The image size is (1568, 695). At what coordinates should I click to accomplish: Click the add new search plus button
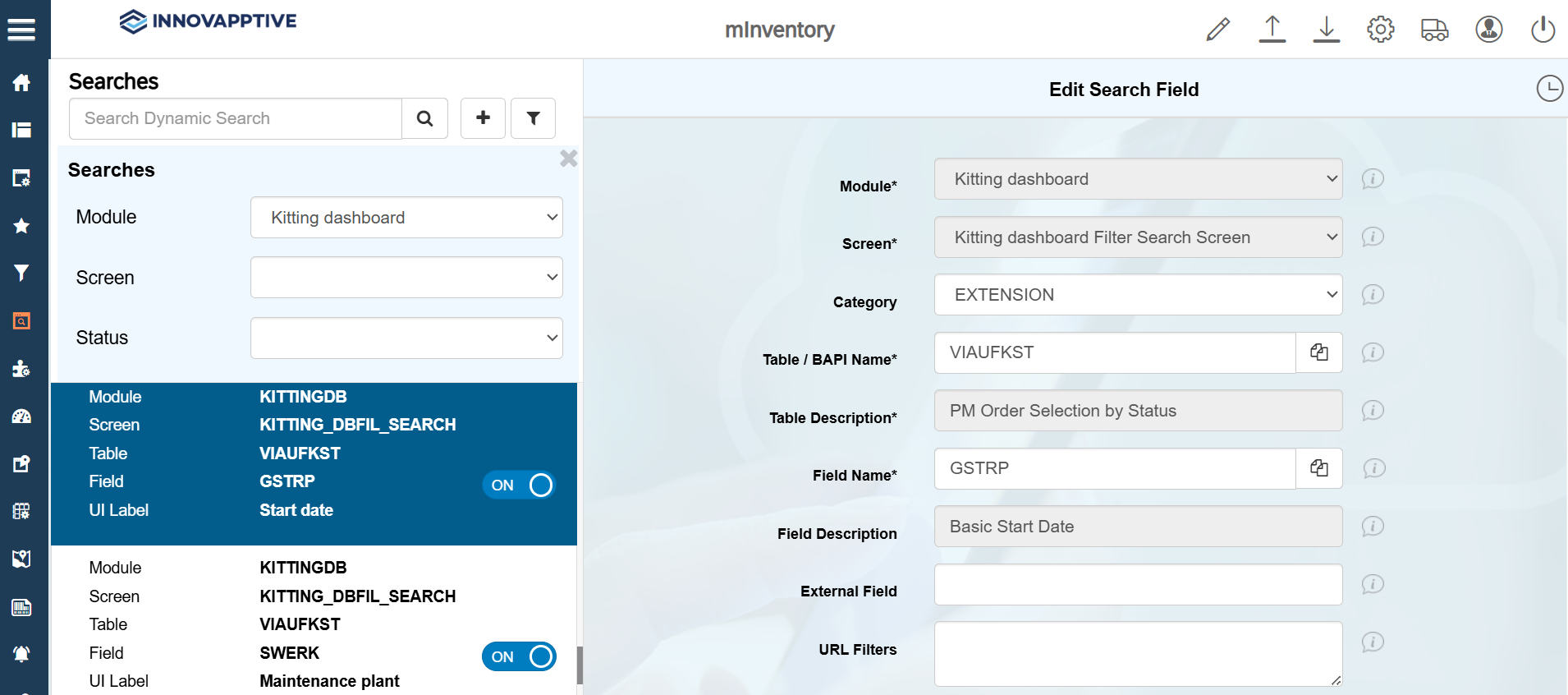click(483, 118)
